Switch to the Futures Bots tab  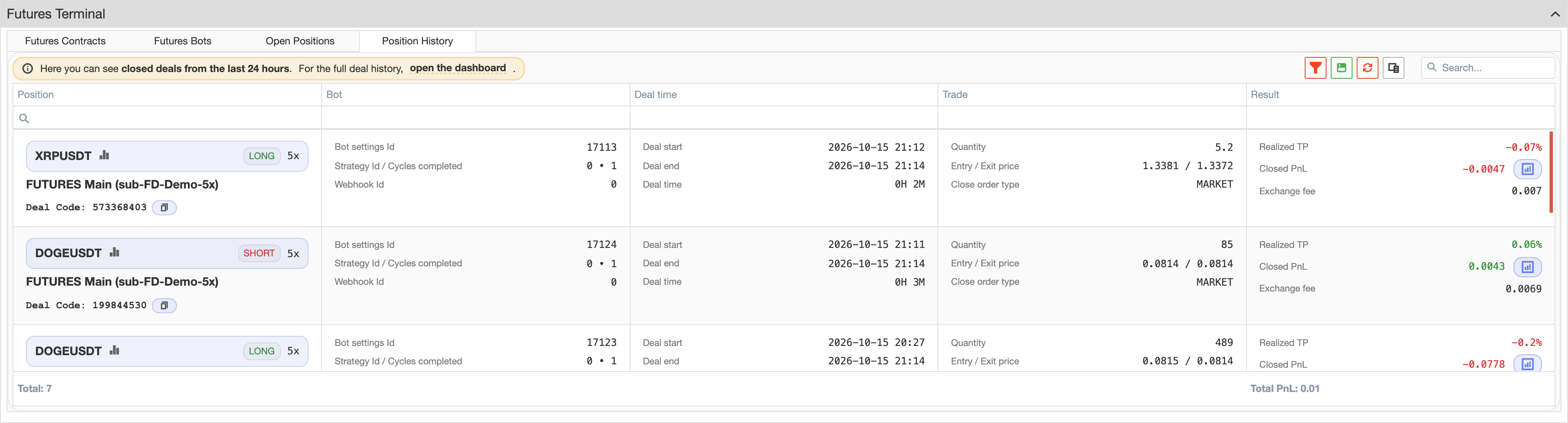183,41
